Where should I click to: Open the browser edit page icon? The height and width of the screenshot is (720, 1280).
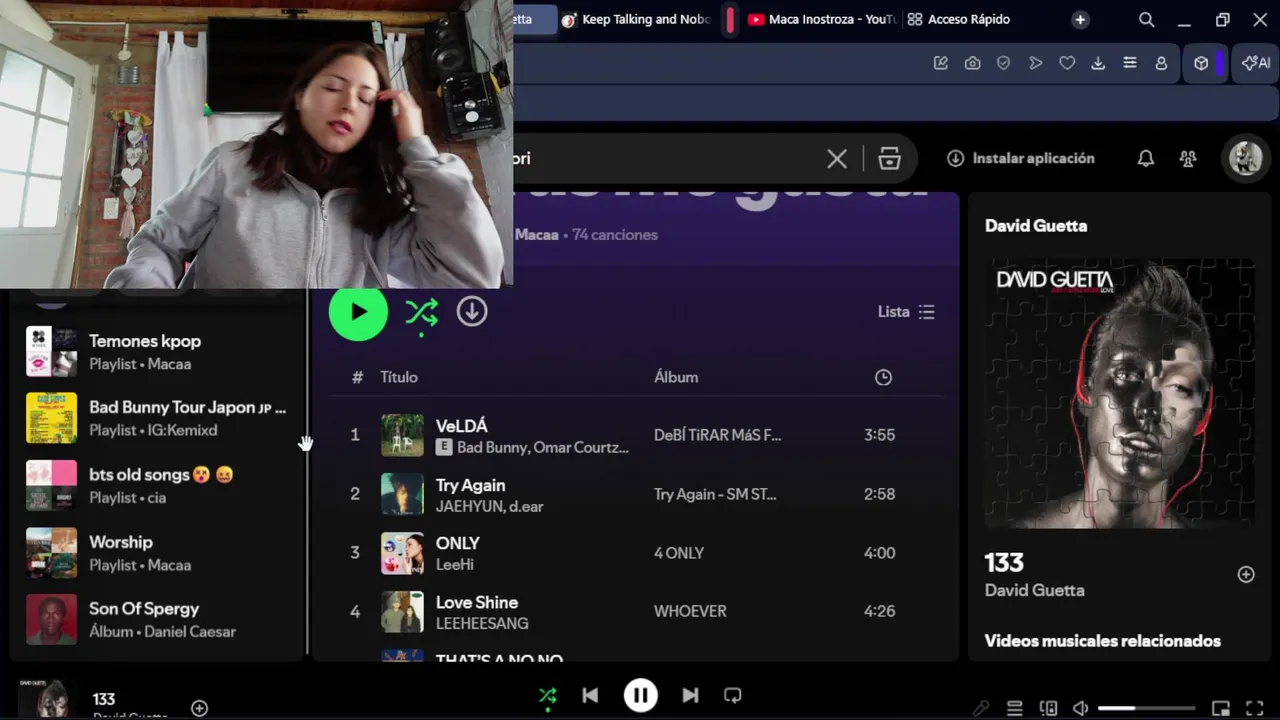point(940,63)
